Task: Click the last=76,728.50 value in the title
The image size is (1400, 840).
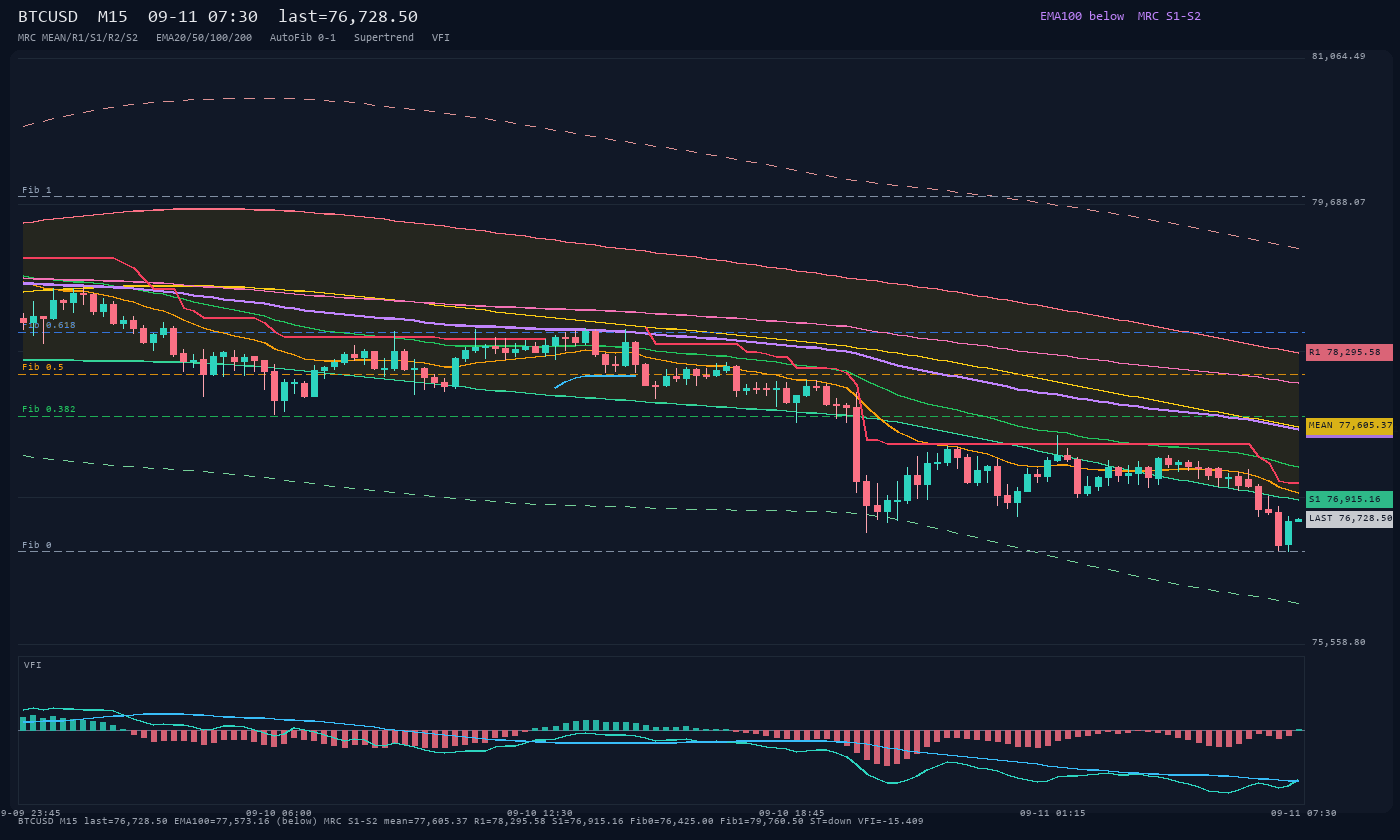Action: [x=348, y=17]
